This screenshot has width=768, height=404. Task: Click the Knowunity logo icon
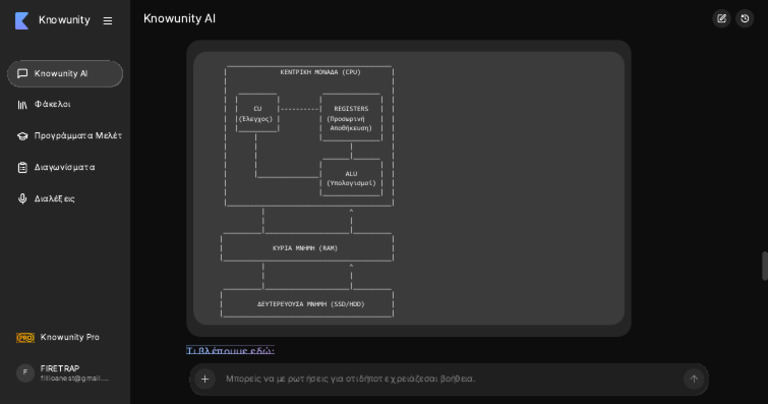pyautogui.click(x=22, y=21)
